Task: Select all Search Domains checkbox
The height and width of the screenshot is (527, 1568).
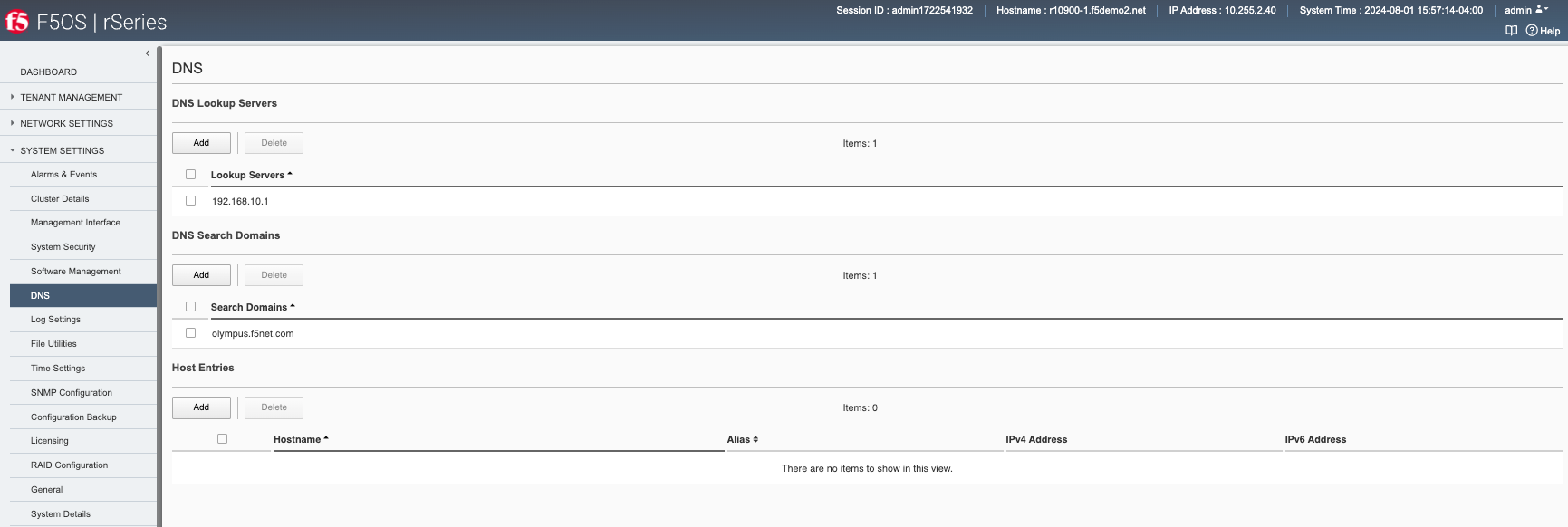Action: [x=190, y=307]
